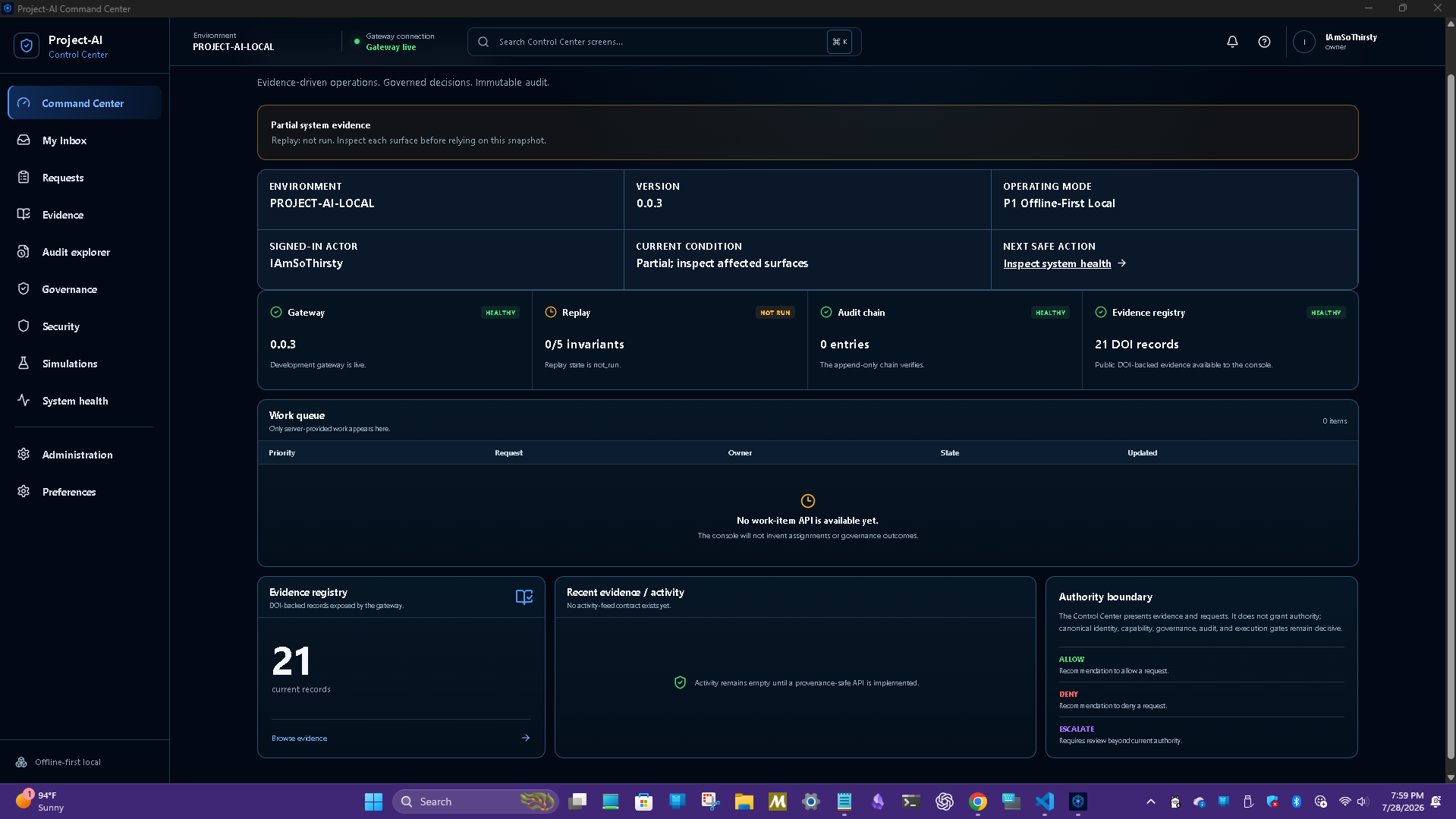The image size is (1456, 819).
Task: Click the 0/5 invariants value
Action: coord(584,344)
